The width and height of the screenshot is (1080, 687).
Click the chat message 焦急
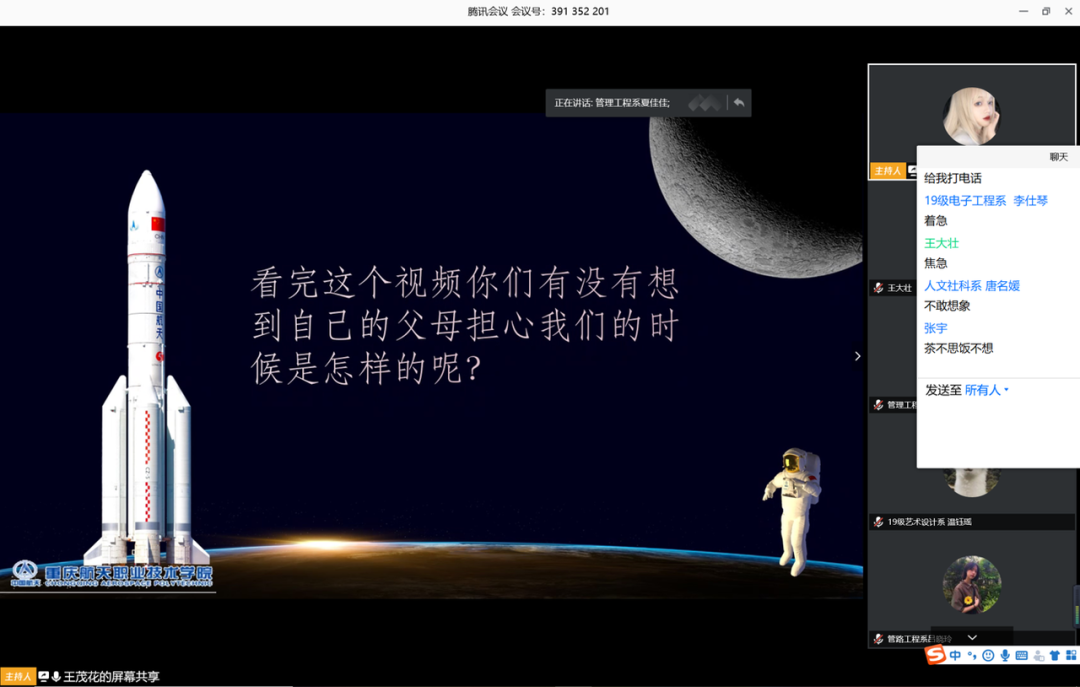[x=935, y=263]
